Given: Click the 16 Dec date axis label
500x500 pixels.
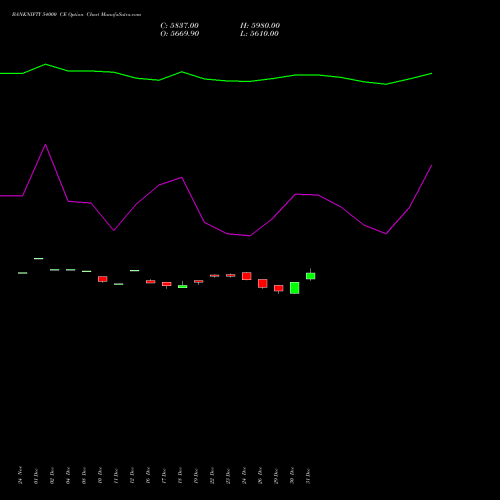Looking at the screenshot, I should 149,476.
